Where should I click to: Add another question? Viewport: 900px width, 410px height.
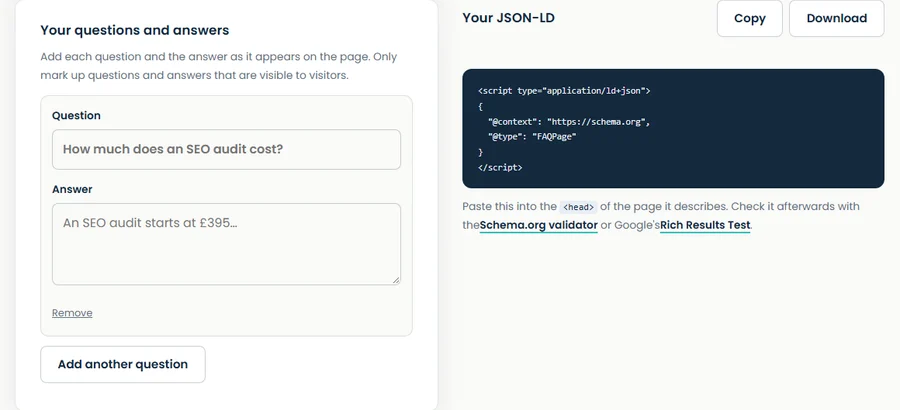pos(123,364)
